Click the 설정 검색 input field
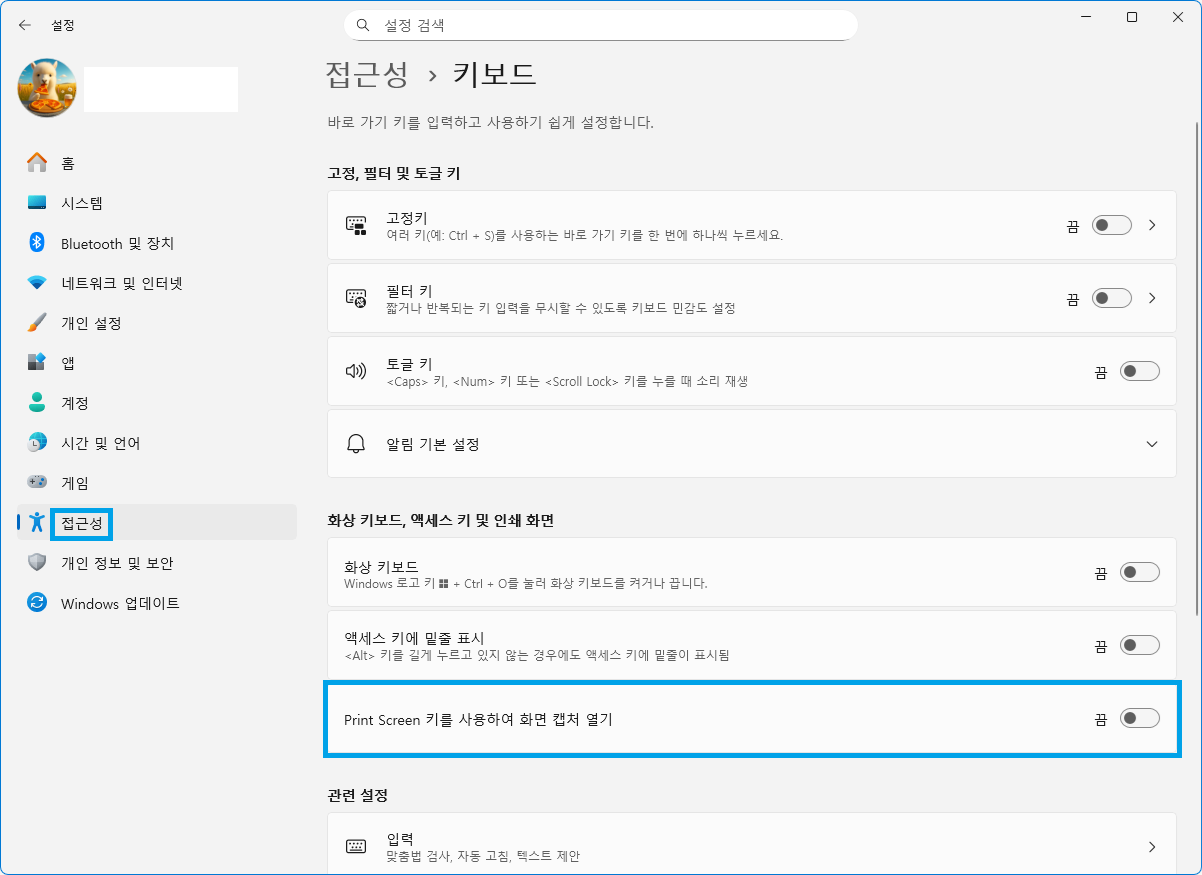This screenshot has height=875, width=1202. coord(601,25)
